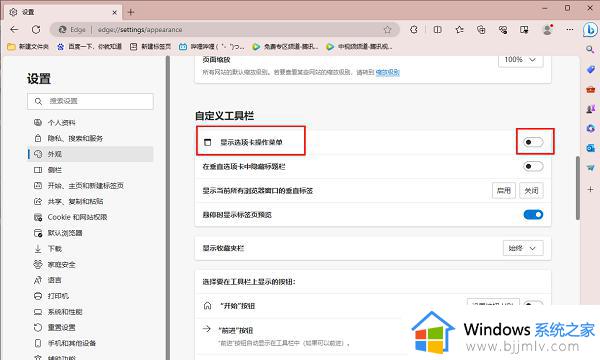
Task: Open sidebar Shopping tag icon
Action: pyautogui.click(x=590, y=69)
